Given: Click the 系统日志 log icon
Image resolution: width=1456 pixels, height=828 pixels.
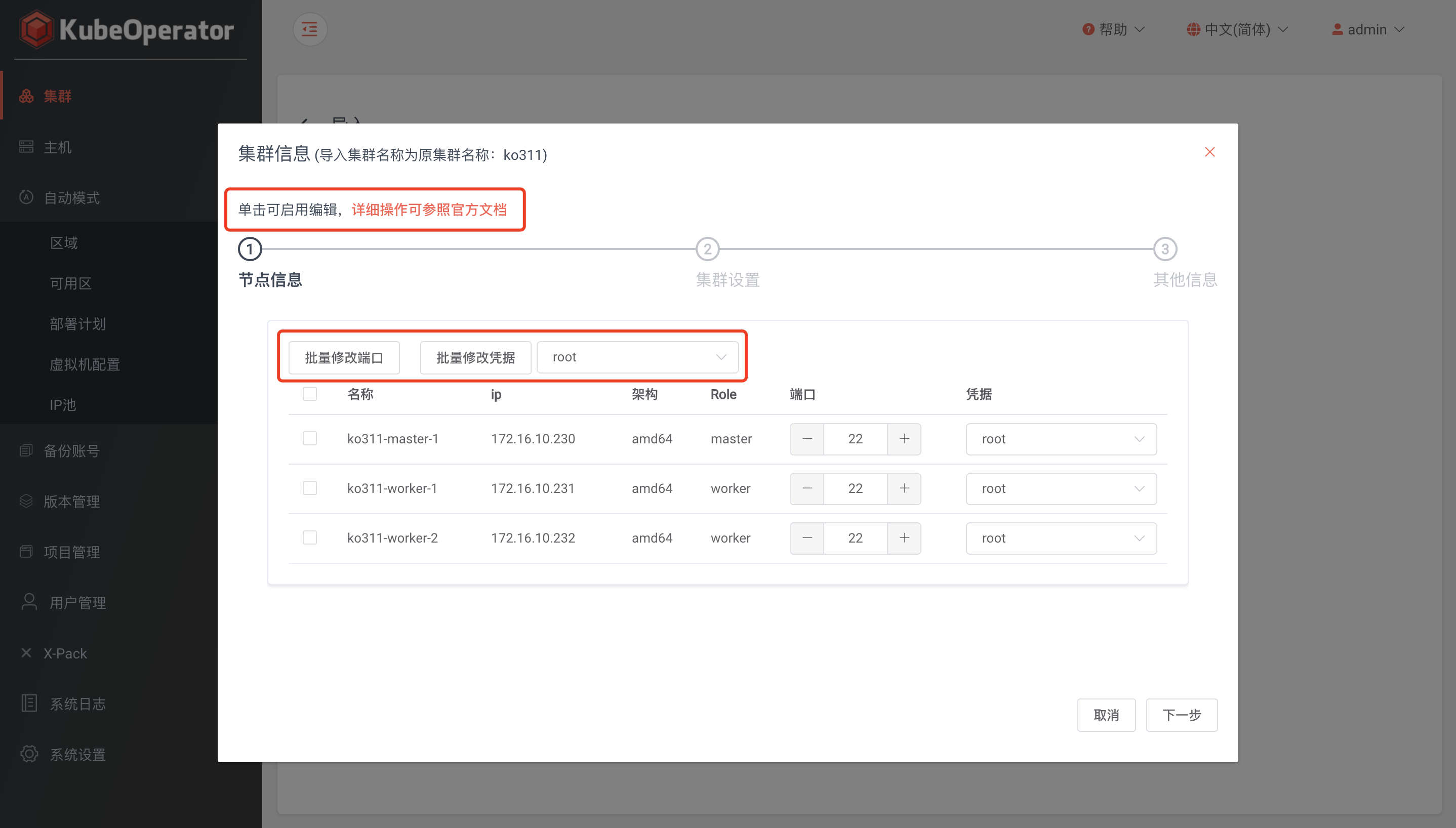Looking at the screenshot, I should pyautogui.click(x=29, y=703).
